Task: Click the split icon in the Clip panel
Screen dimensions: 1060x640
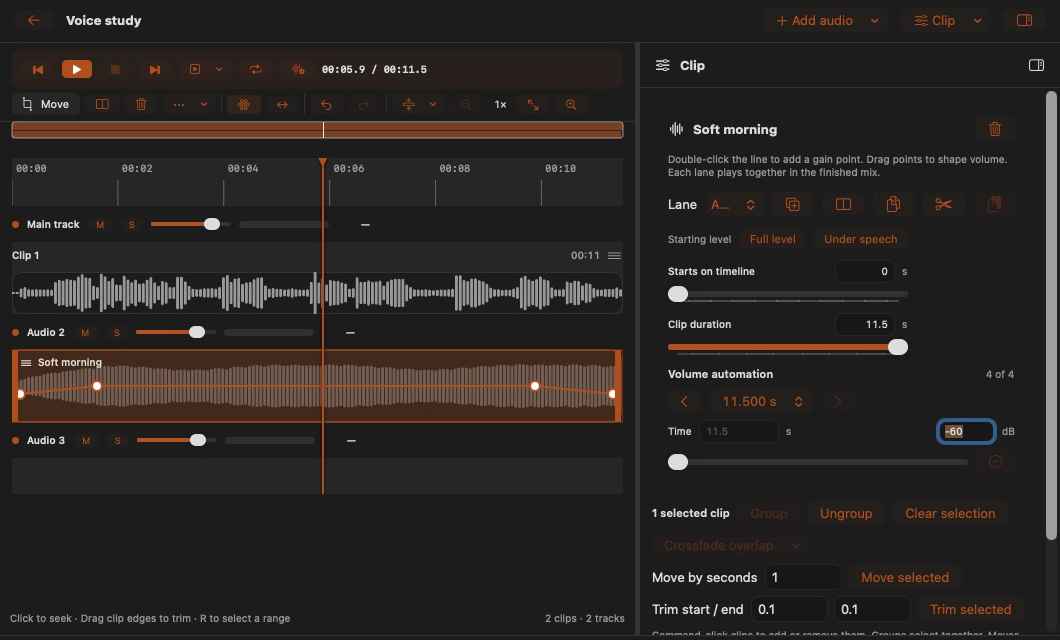Action: pos(843,204)
